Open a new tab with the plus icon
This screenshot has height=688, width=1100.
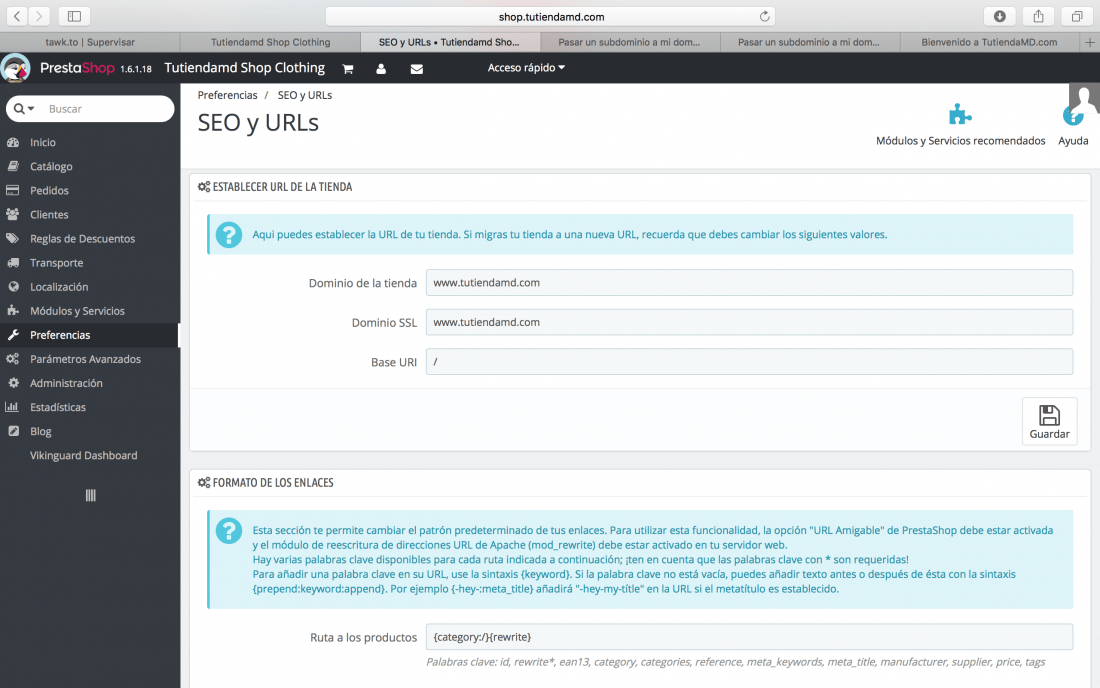[x=1089, y=42]
